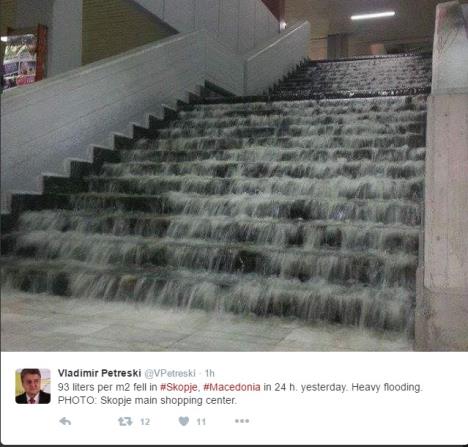Click the like count 11
468x447 pixels.
tap(201, 422)
